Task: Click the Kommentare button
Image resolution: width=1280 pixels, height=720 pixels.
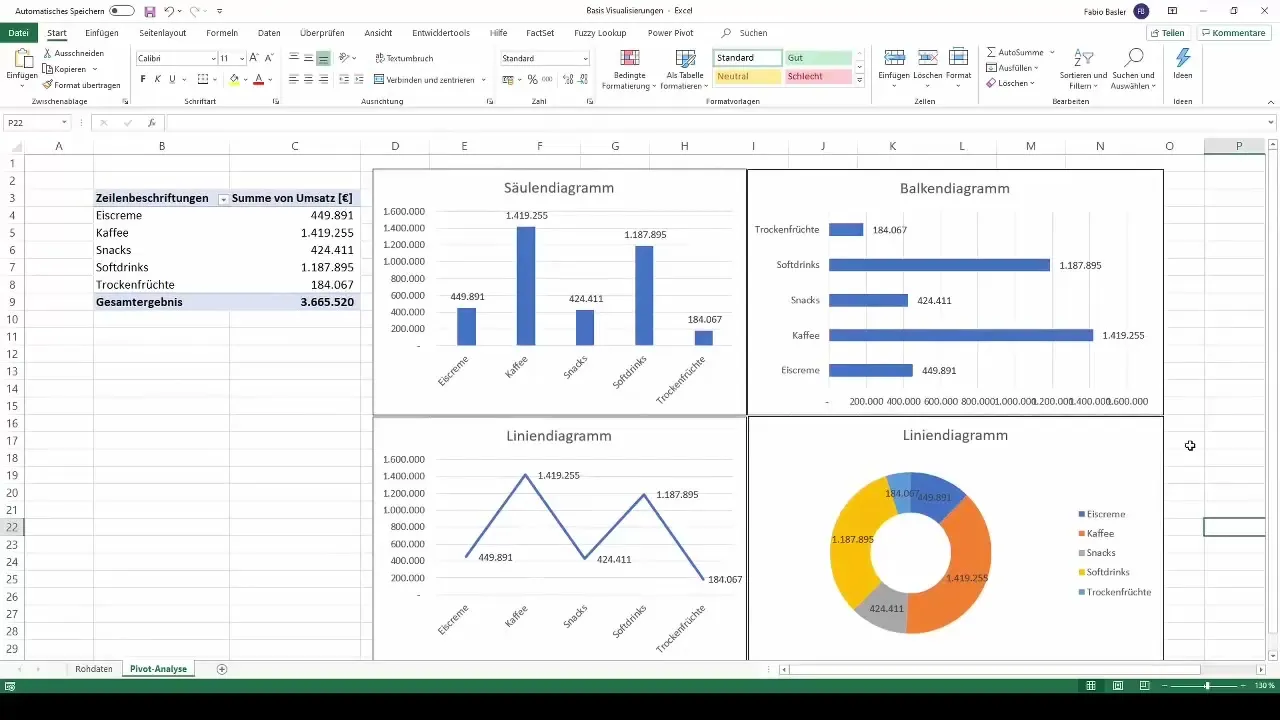Action: pyautogui.click(x=1234, y=33)
